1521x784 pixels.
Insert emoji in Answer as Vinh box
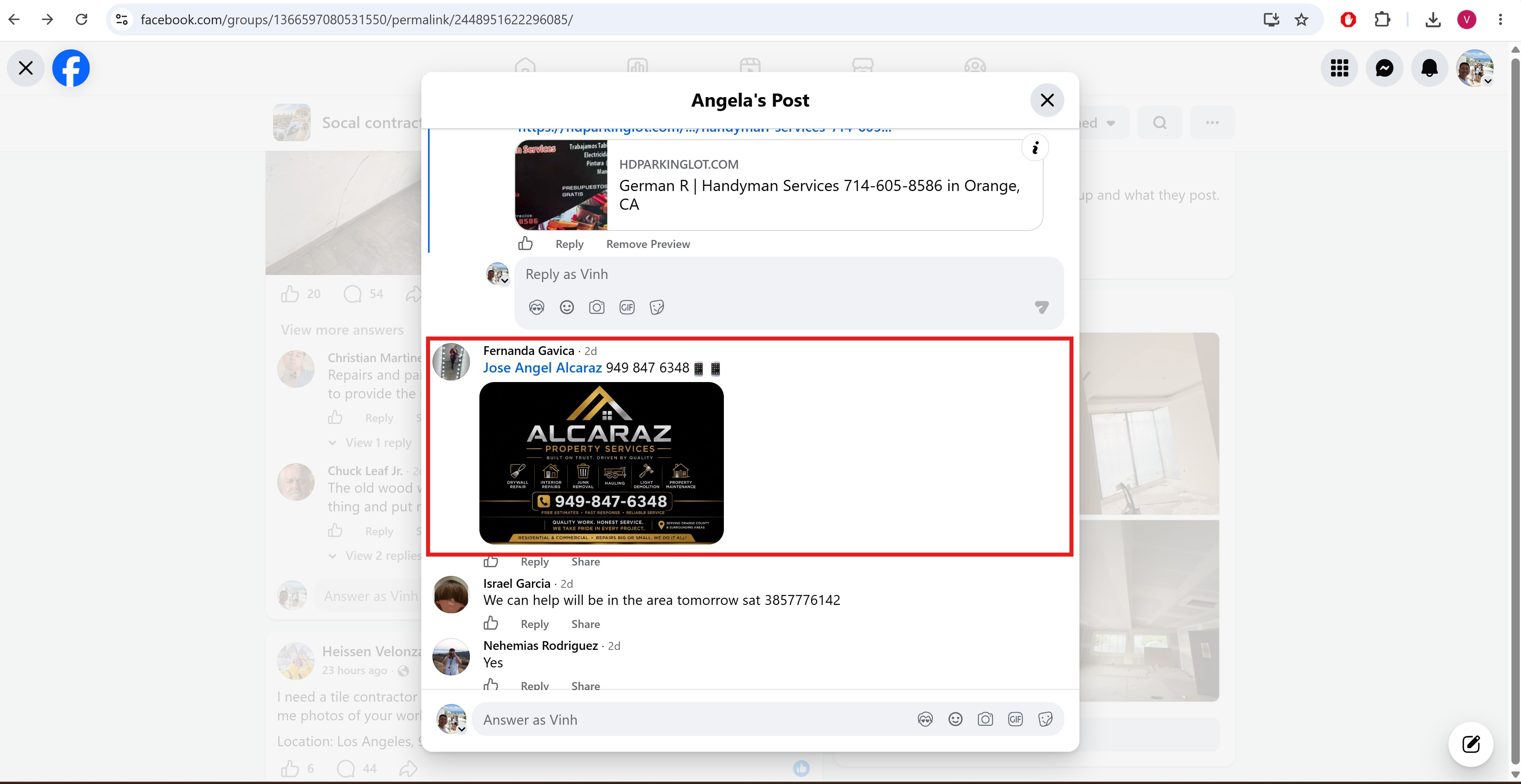tap(955, 719)
